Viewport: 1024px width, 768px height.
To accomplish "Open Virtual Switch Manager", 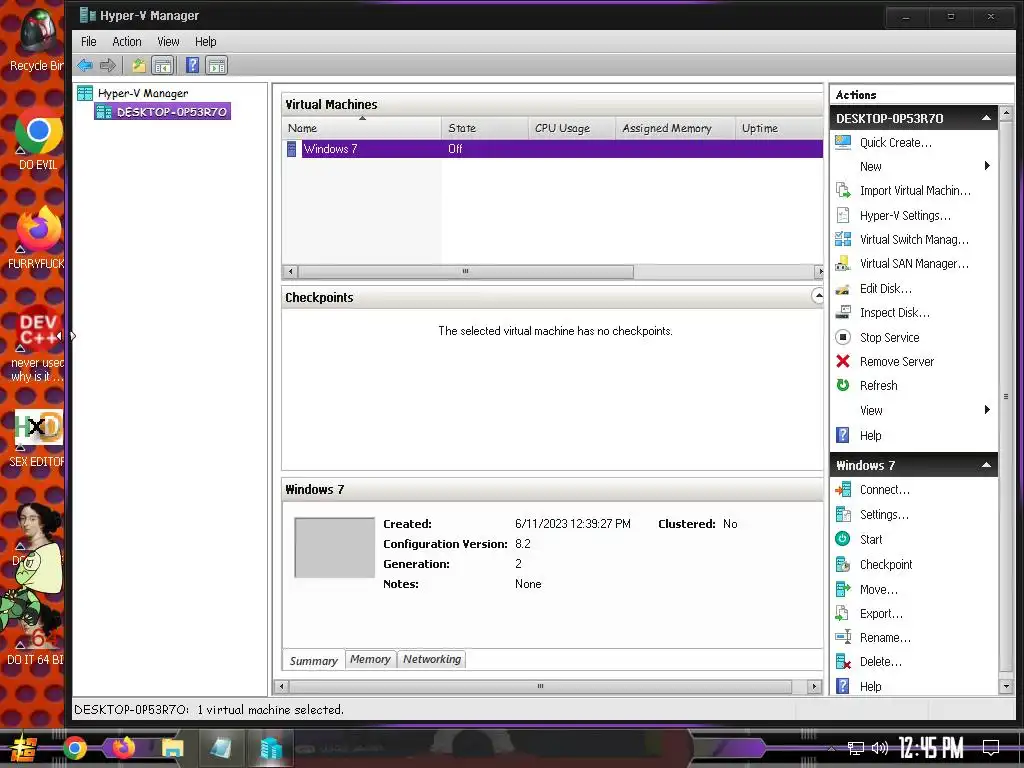I will (914, 240).
